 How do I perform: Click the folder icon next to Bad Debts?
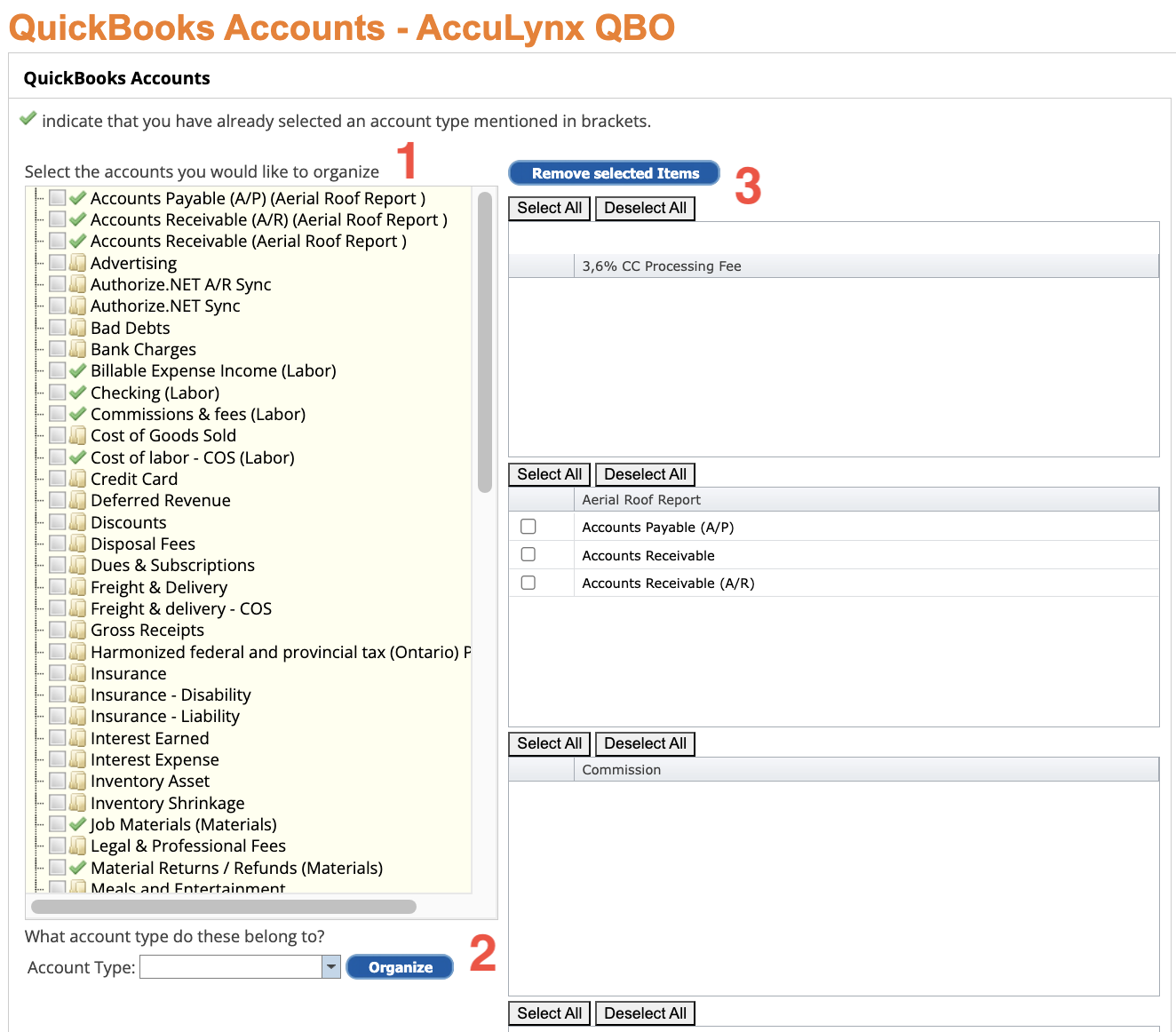pyautogui.click(x=78, y=328)
